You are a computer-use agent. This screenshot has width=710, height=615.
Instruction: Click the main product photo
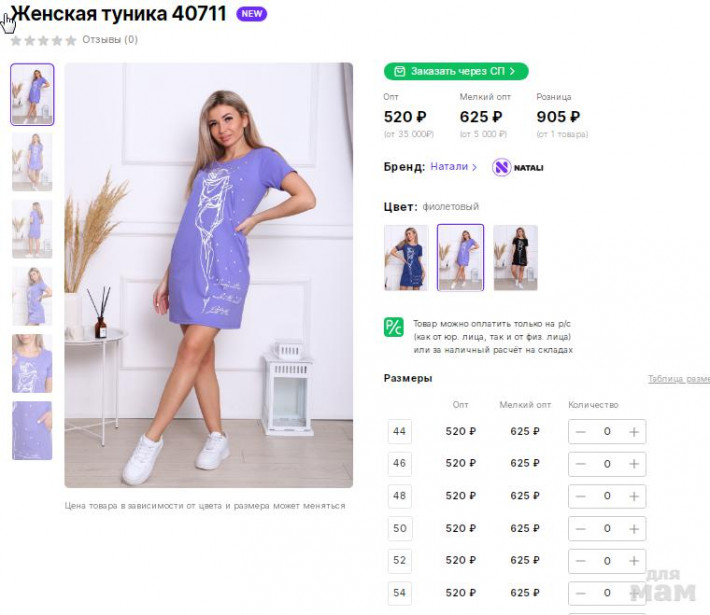click(208, 275)
